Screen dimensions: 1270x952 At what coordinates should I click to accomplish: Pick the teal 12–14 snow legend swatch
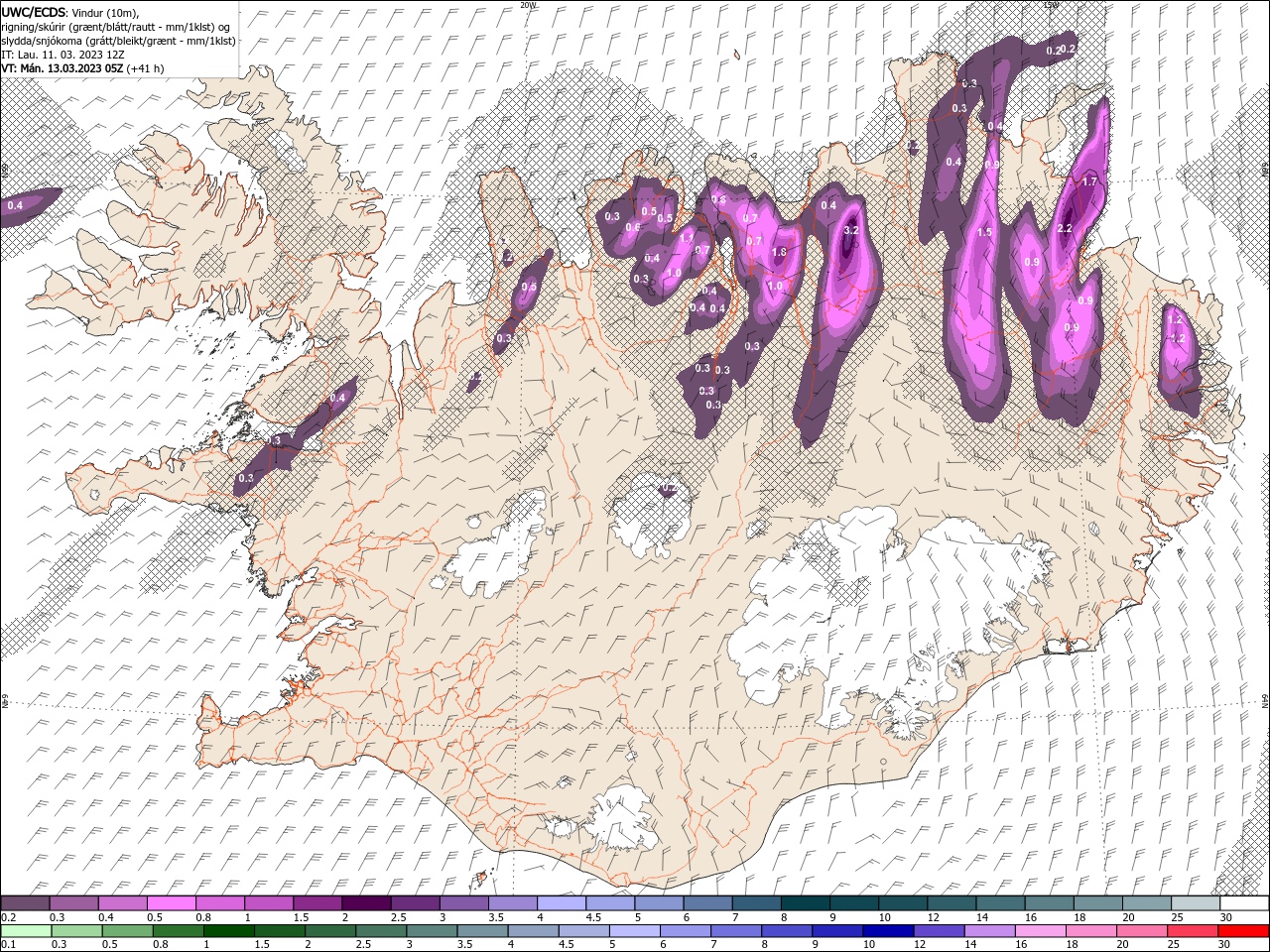pyautogui.click(x=952, y=903)
